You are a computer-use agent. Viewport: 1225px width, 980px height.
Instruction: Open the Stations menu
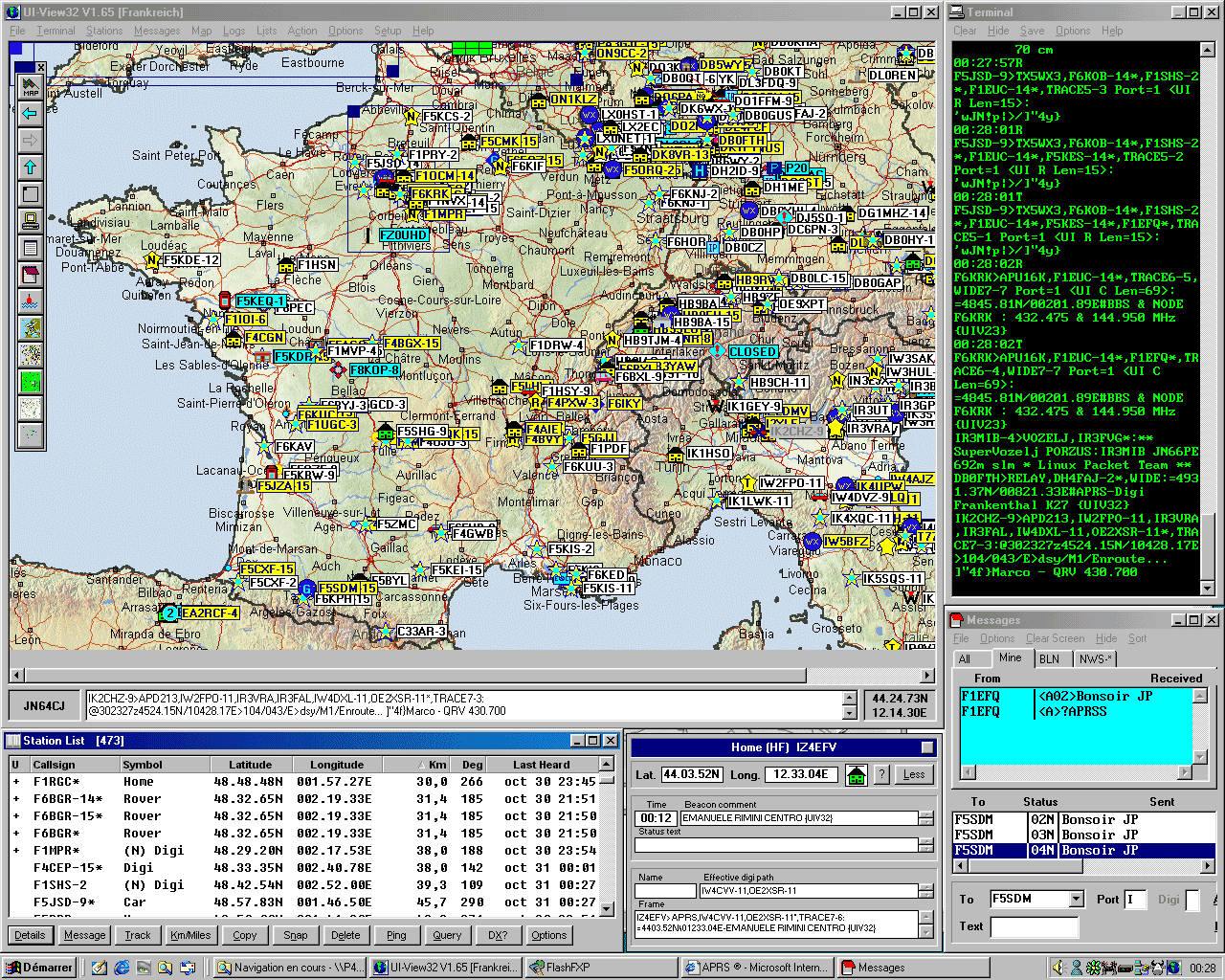pos(103,31)
